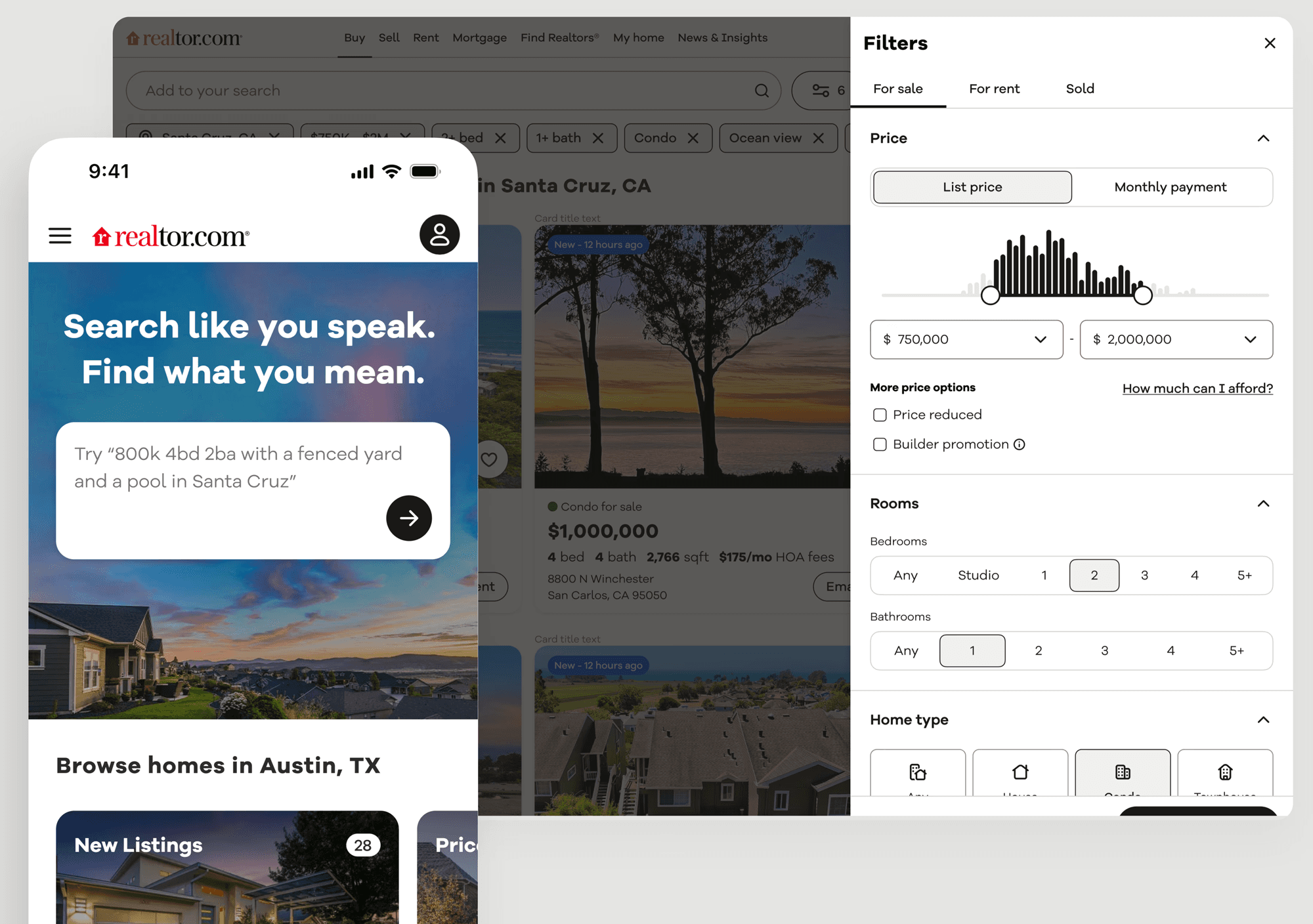Check the Builder promotion option
The width and height of the screenshot is (1313, 924).
880,444
